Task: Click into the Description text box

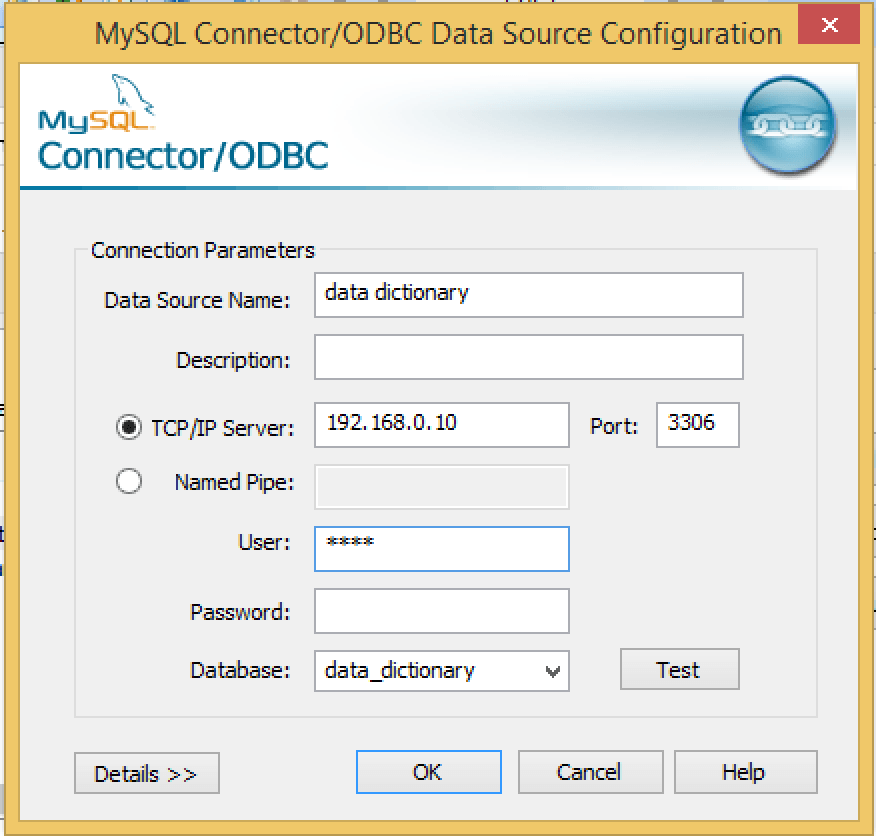Action: (x=528, y=357)
